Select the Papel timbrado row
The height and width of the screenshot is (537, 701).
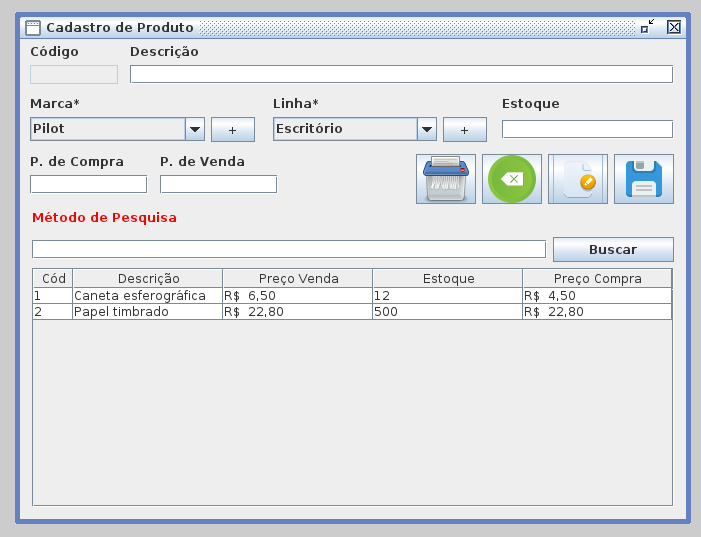[x=352, y=312]
